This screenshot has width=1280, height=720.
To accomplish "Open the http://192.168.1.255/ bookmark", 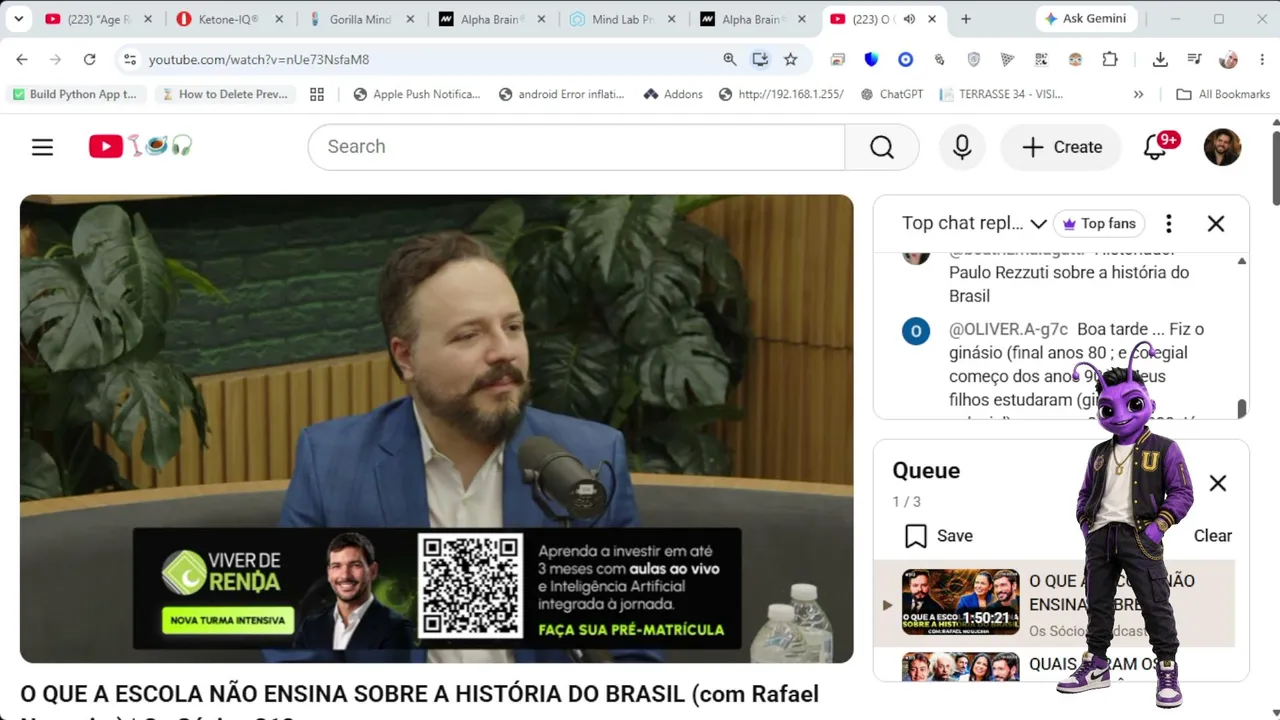I will pos(781,94).
